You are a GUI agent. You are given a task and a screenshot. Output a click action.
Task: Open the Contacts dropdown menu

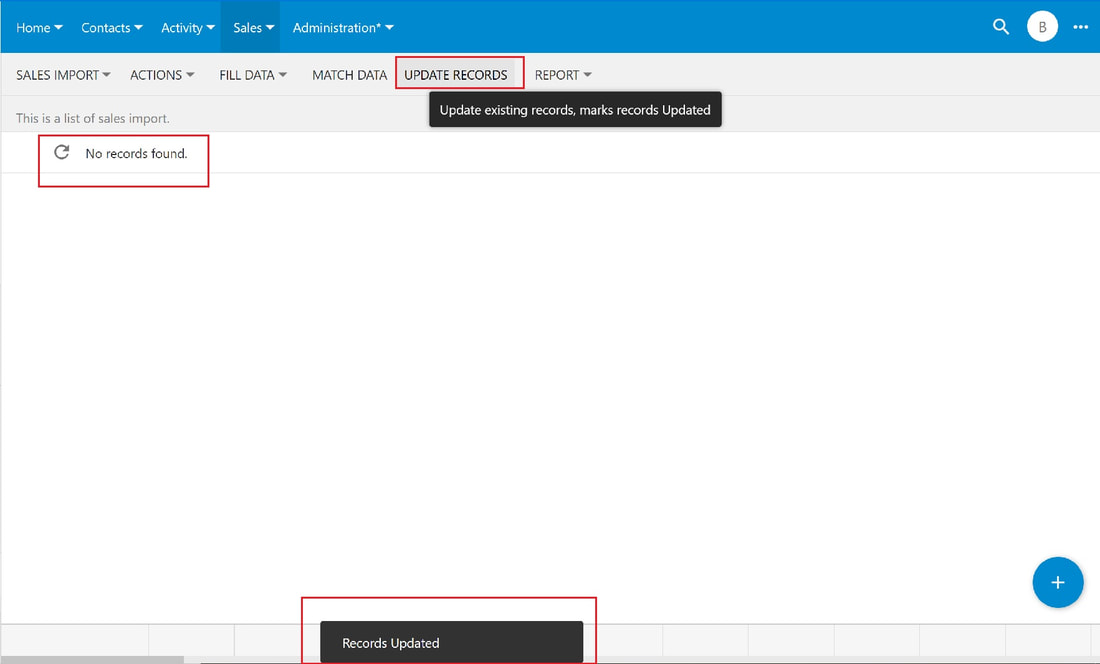pyautogui.click(x=112, y=27)
